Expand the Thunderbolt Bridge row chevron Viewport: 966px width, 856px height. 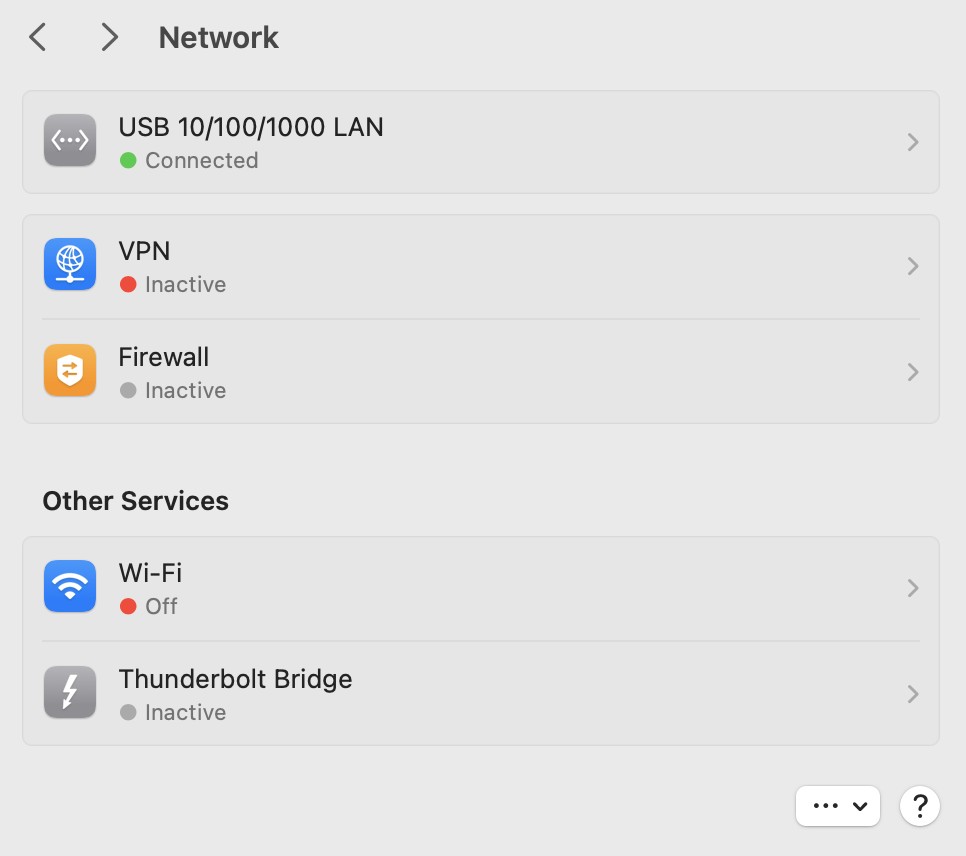tap(912, 694)
